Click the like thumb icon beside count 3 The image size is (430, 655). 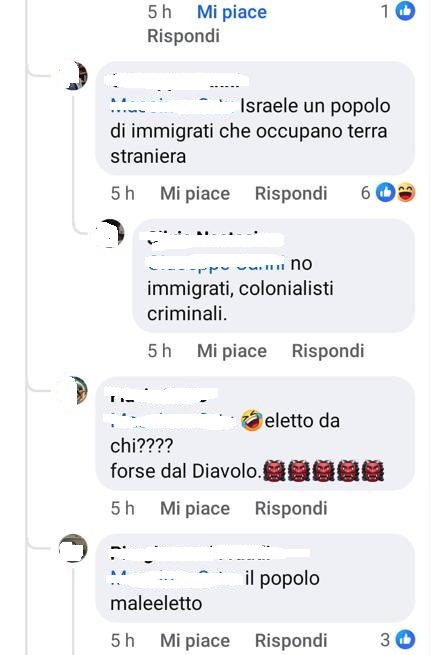point(405,640)
